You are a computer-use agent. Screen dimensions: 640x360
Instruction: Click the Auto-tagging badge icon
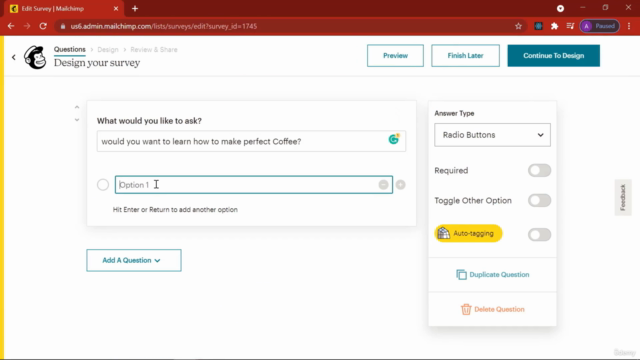point(444,233)
